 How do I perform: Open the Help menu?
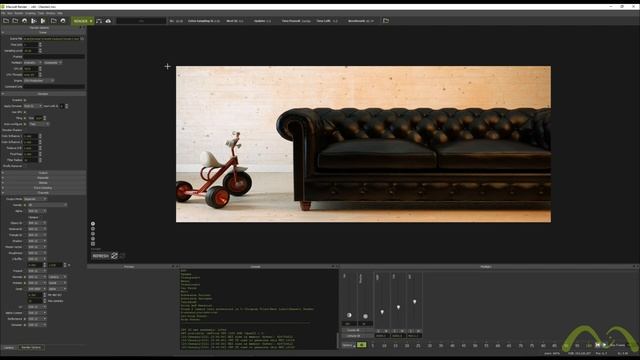tap(60, 13)
